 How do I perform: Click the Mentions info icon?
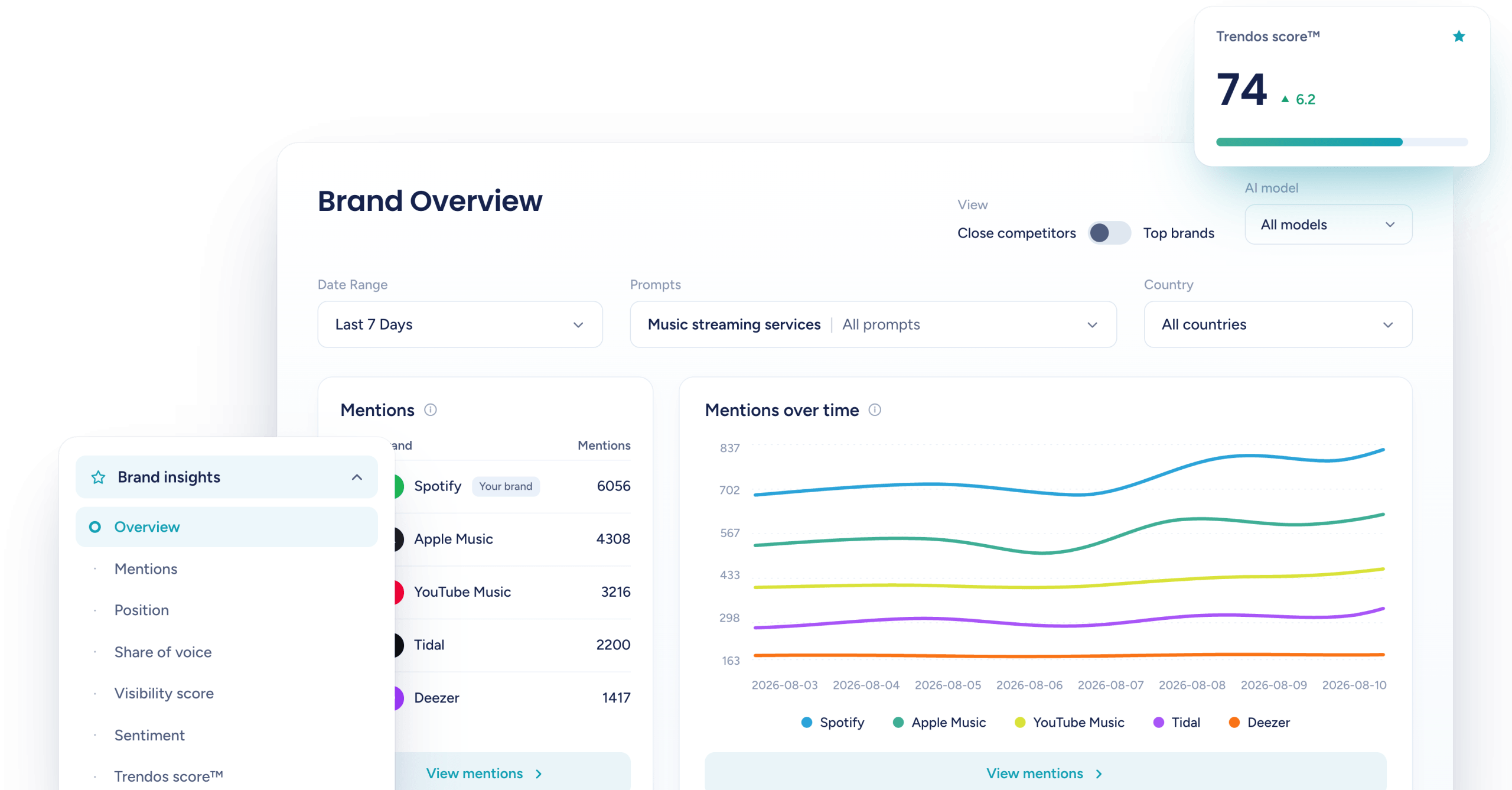coord(431,410)
